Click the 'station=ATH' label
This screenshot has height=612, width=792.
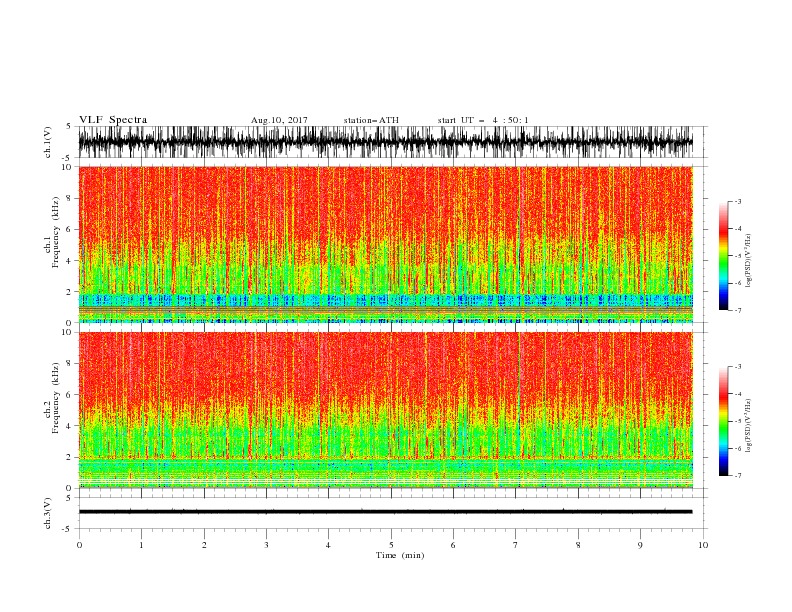(371, 120)
